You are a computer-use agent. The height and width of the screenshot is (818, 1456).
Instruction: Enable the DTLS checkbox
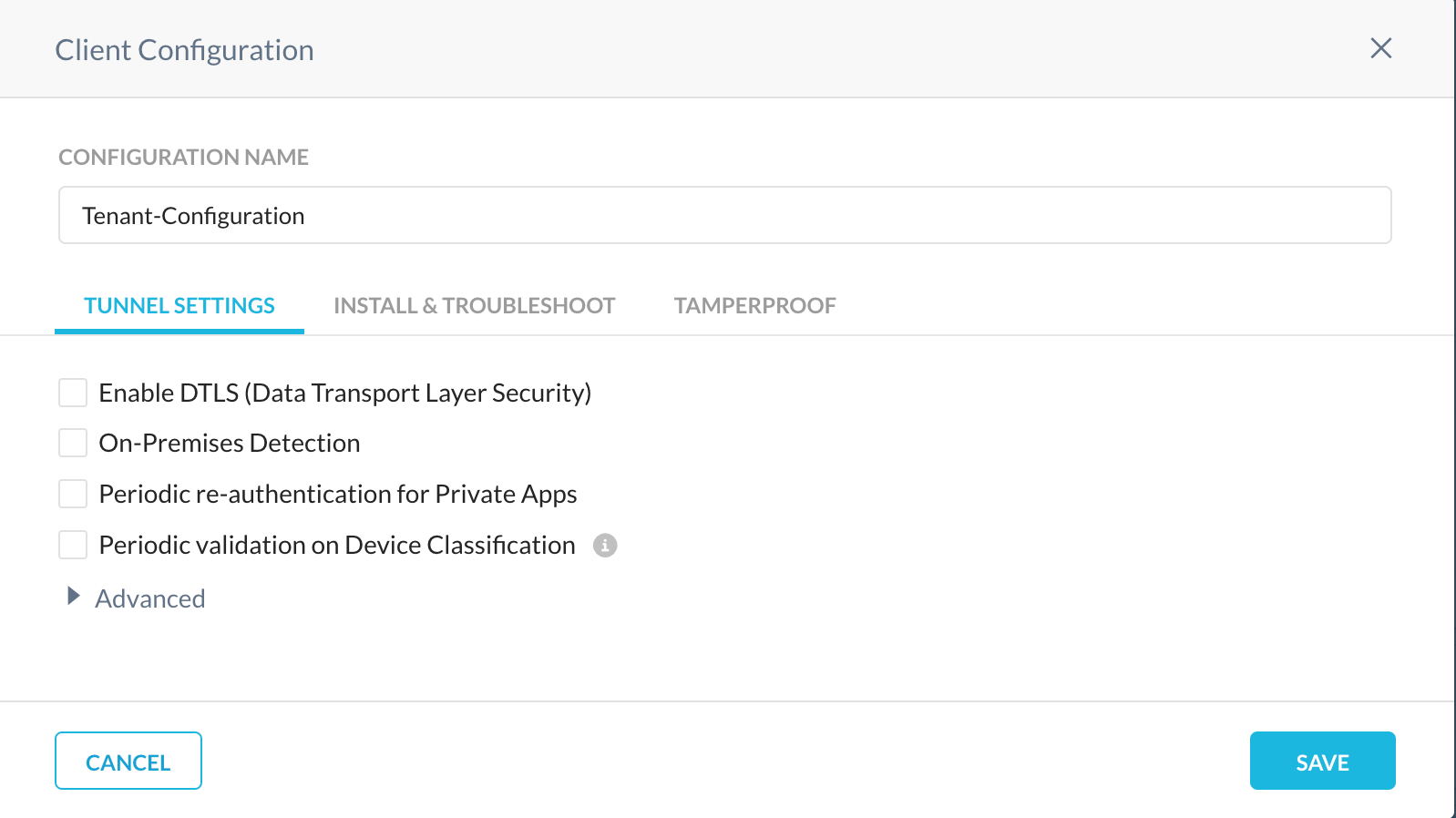pyautogui.click(x=73, y=393)
